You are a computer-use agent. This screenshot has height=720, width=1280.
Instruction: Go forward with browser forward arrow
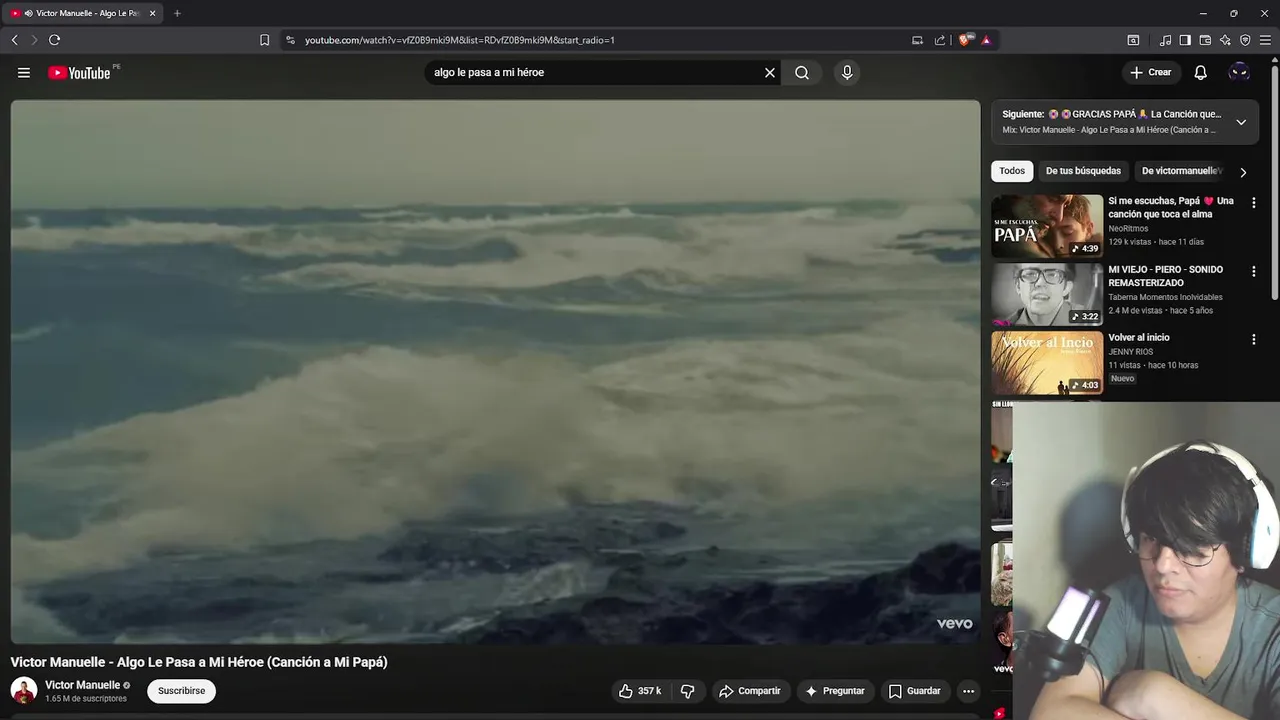click(34, 40)
